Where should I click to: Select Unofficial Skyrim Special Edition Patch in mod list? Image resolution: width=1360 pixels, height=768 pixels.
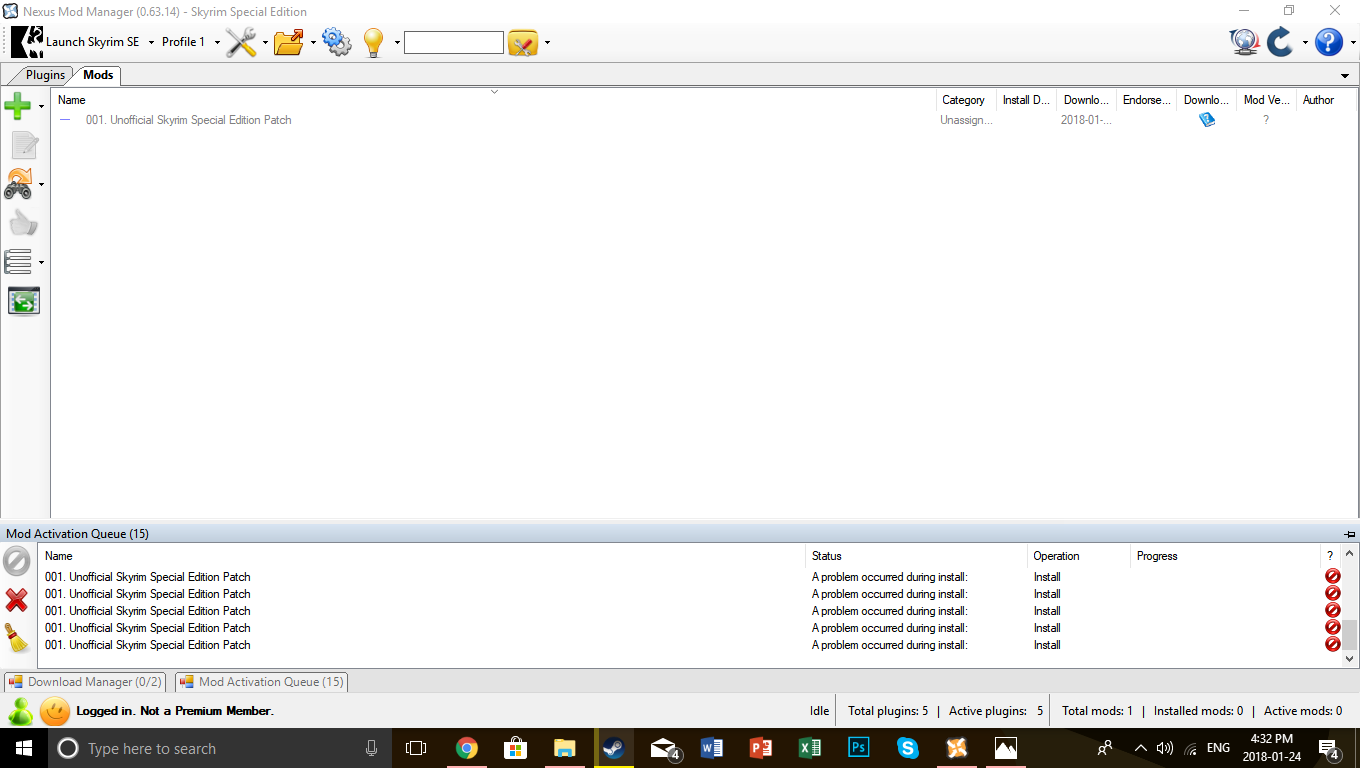(x=188, y=120)
